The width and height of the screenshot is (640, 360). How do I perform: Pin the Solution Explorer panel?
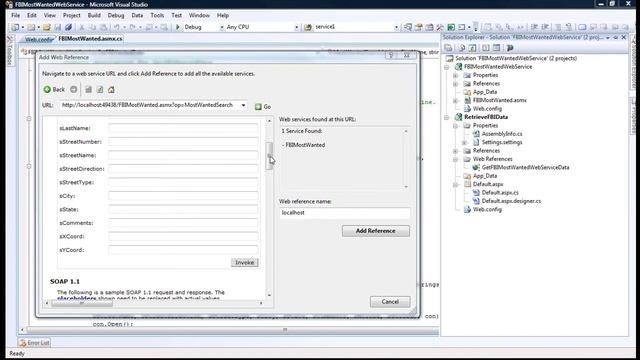pos(616,37)
